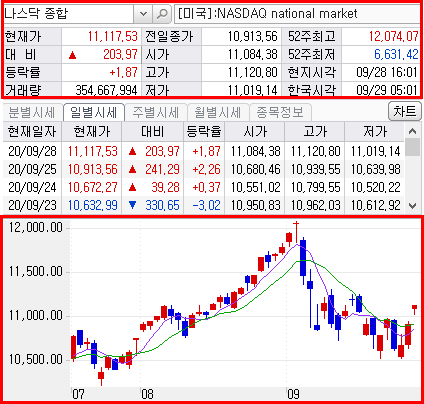424x404 pixels.
Task: Open the 나스닥 종합 index dropdown arrow
Action: pyautogui.click(x=143, y=14)
